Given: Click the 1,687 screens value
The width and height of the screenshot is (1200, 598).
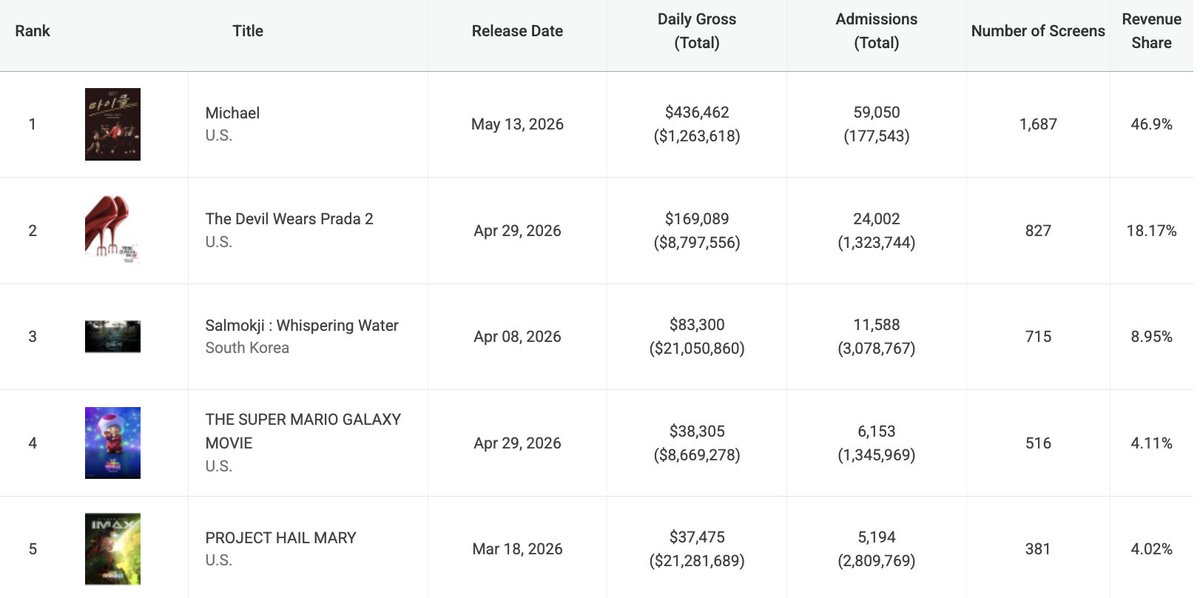Looking at the screenshot, I should pyautogui.click(x=1038, y=124).
